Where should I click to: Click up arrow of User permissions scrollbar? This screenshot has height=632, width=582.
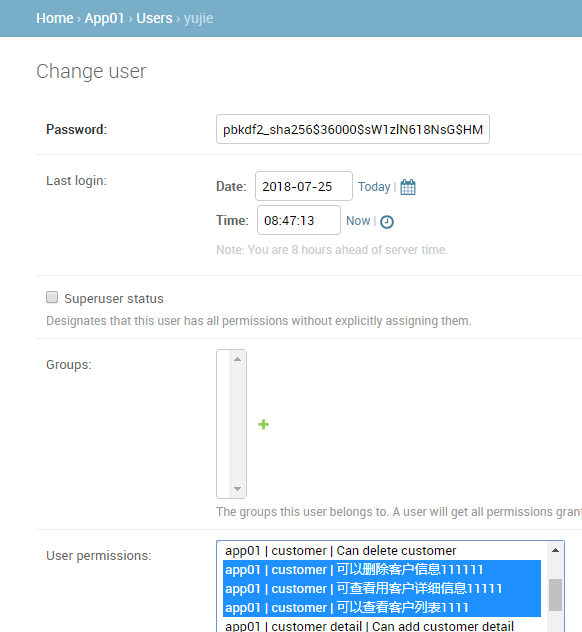555,550
